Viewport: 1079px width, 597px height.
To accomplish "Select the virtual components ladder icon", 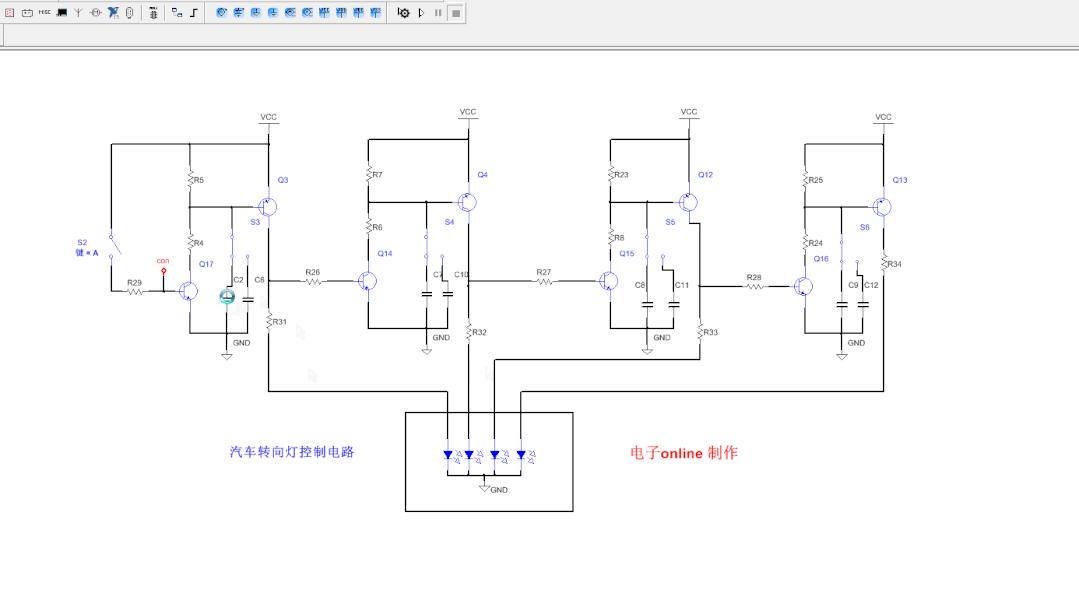I will click(x=153, y=13).
